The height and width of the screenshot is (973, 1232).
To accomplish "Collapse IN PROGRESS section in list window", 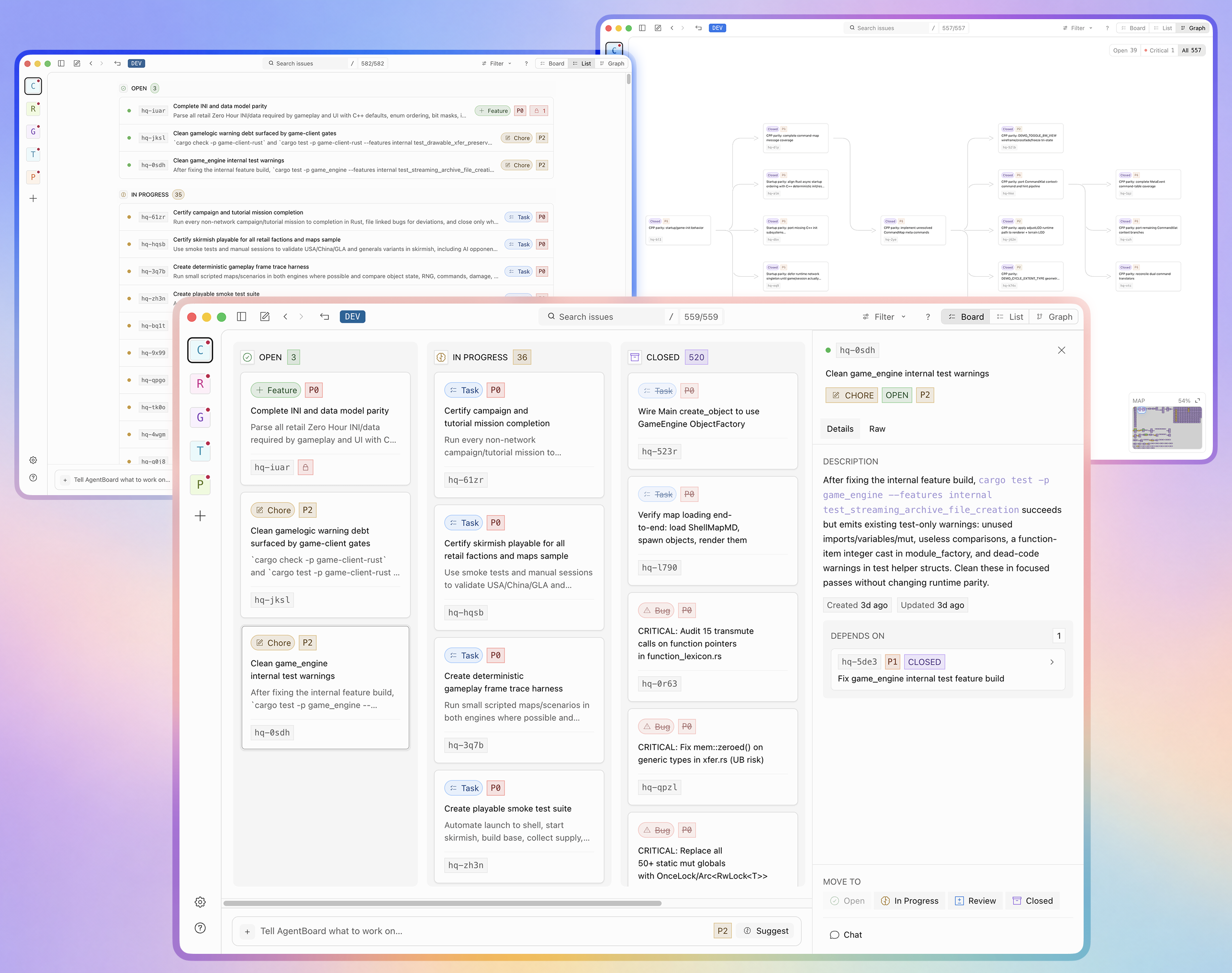I will [151, 194].
